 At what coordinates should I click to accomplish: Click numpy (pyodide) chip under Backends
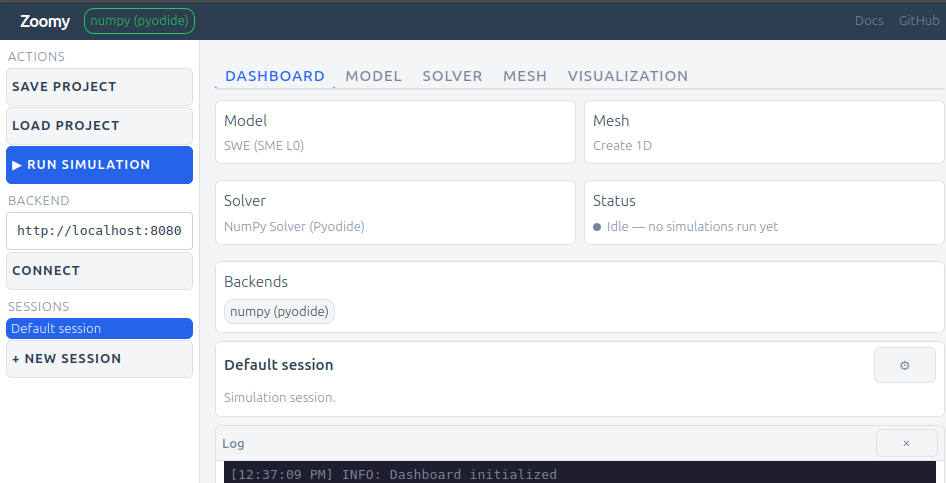click(x=279, y=312)
